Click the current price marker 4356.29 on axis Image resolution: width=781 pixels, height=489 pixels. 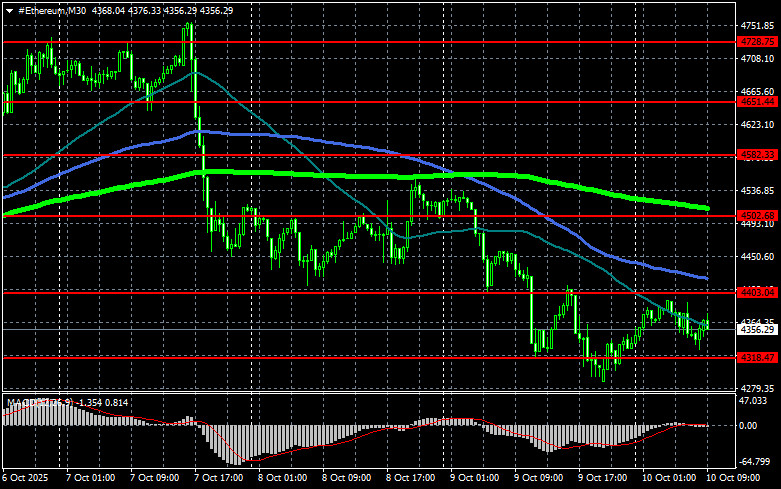(x=757, y=330)
